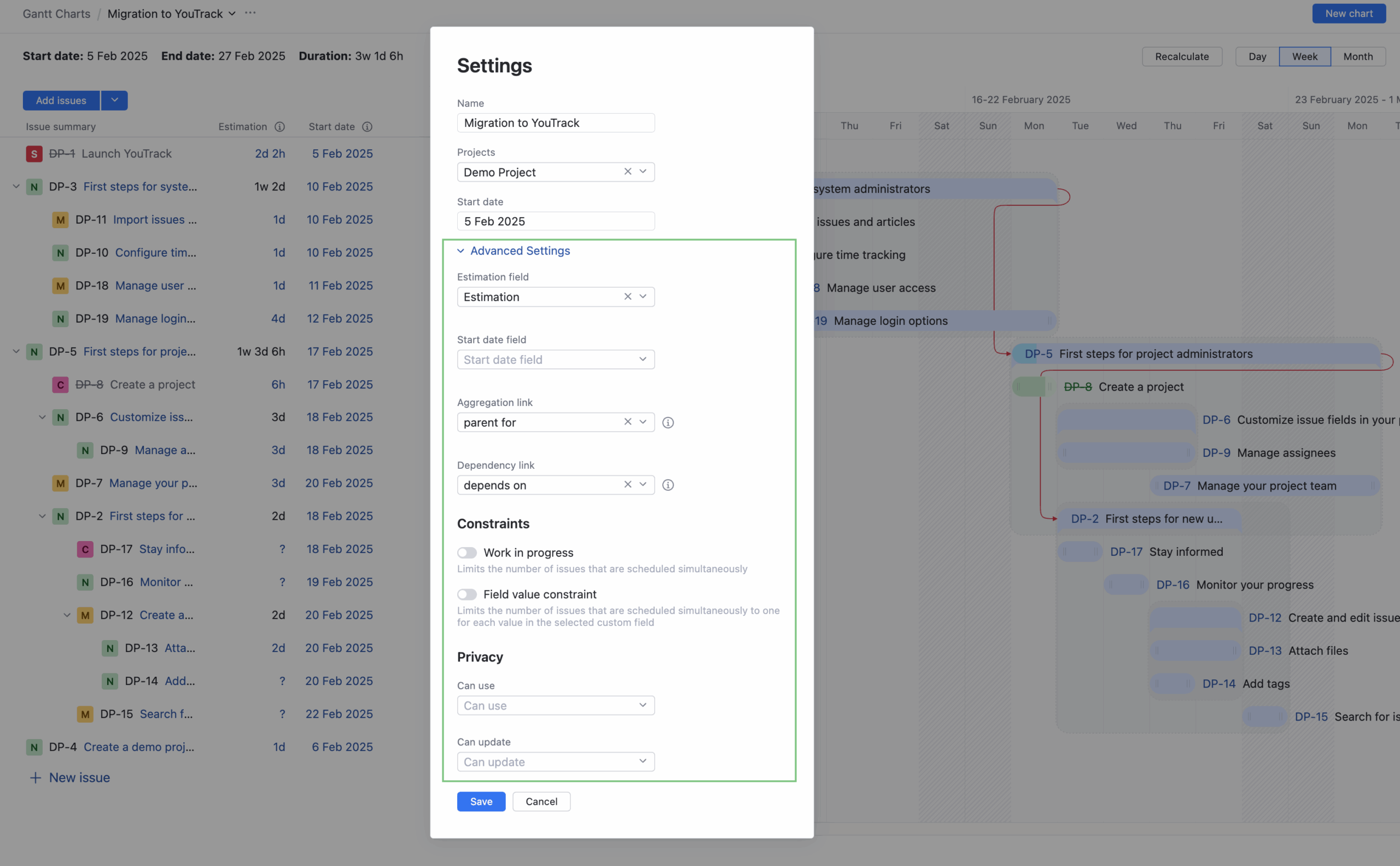Open the Dependency link info tooltip
The image size is (1400, 866).
click(x=668, y=485)
